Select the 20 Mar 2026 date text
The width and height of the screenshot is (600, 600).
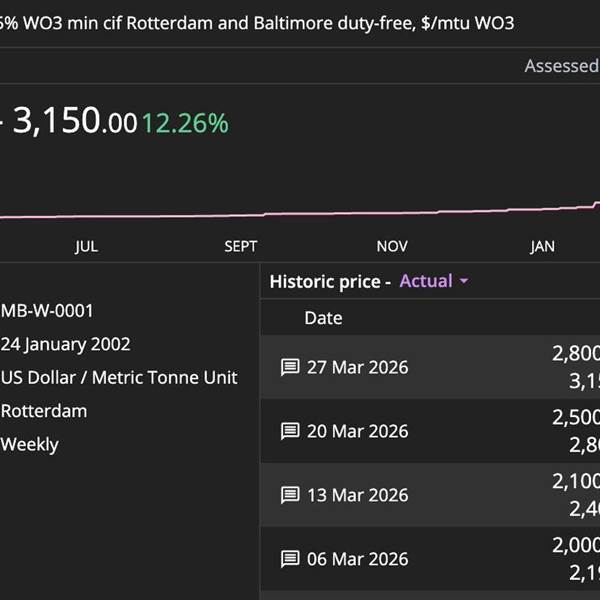(357, 431)
